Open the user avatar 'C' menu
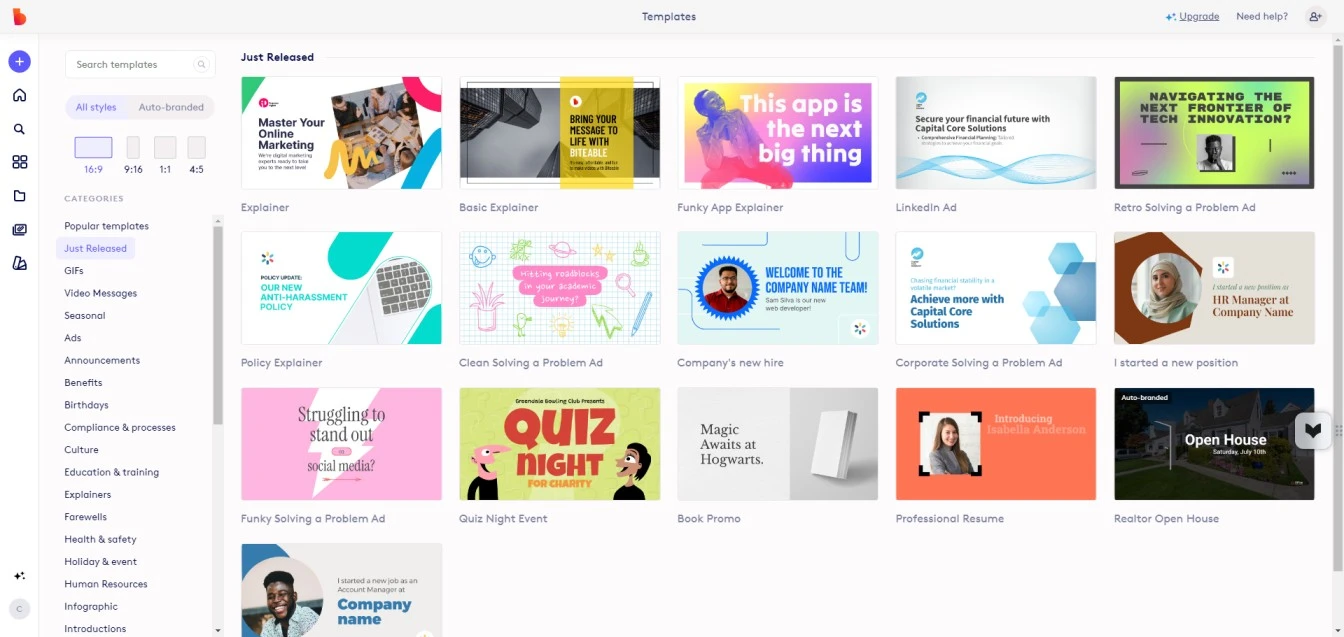This screenshot has height=637, width=1344. pyautogui.click(x=19, y=608)
